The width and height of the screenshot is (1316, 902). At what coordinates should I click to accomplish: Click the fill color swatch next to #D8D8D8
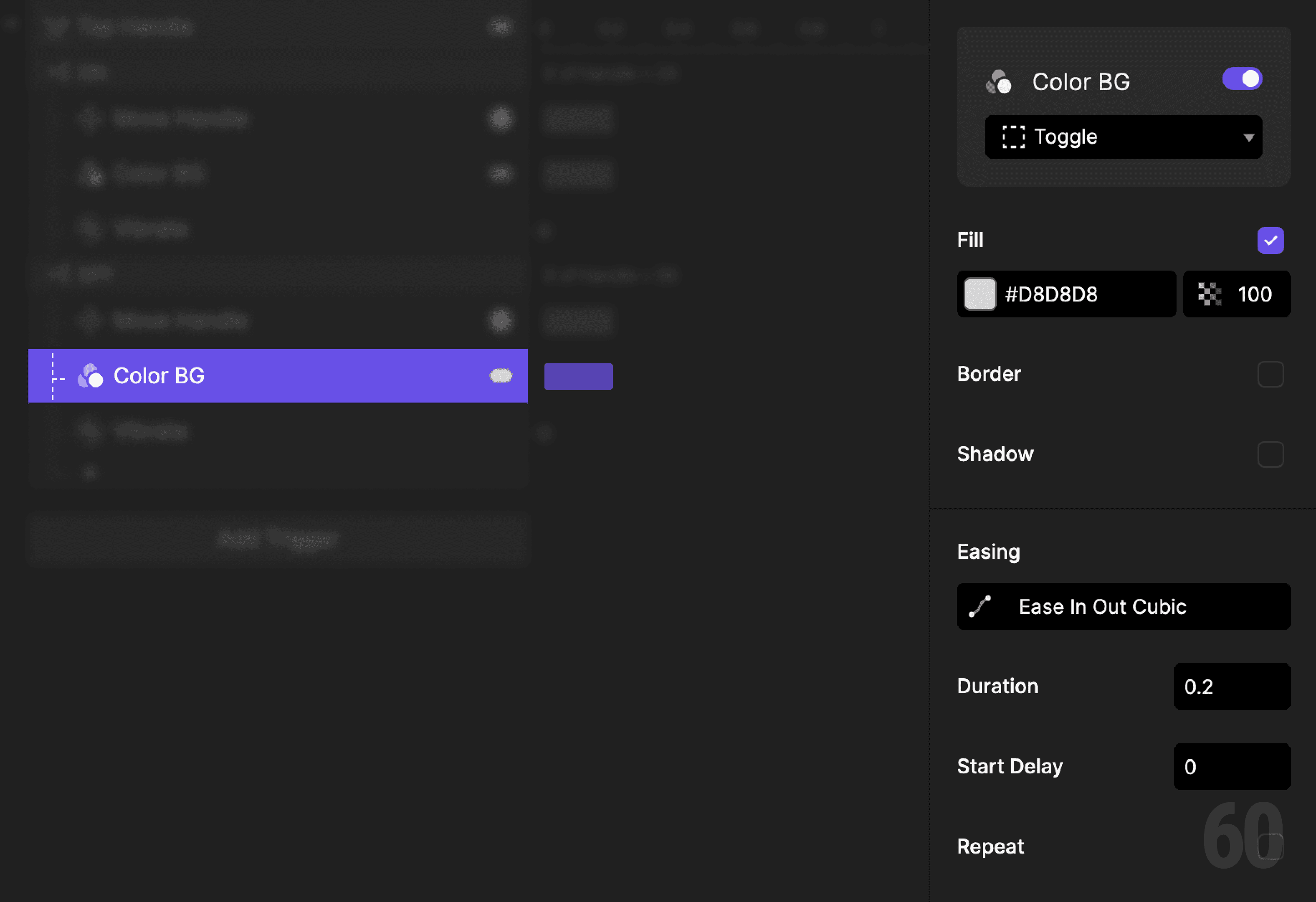[980, 294]
